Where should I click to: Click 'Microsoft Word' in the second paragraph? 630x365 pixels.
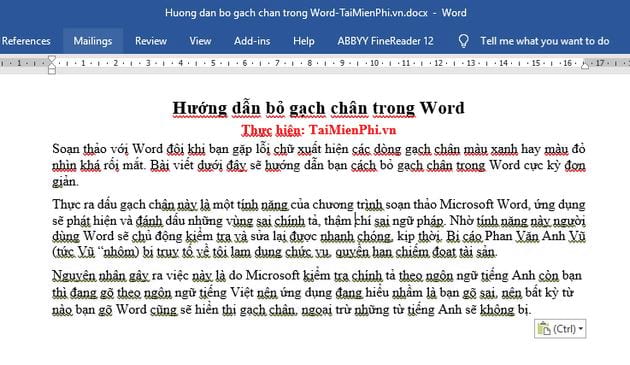[x=484, y=204]
